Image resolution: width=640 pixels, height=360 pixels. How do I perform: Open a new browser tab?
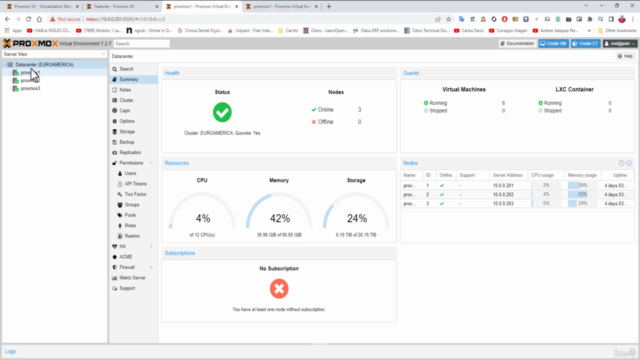point(329,7)
